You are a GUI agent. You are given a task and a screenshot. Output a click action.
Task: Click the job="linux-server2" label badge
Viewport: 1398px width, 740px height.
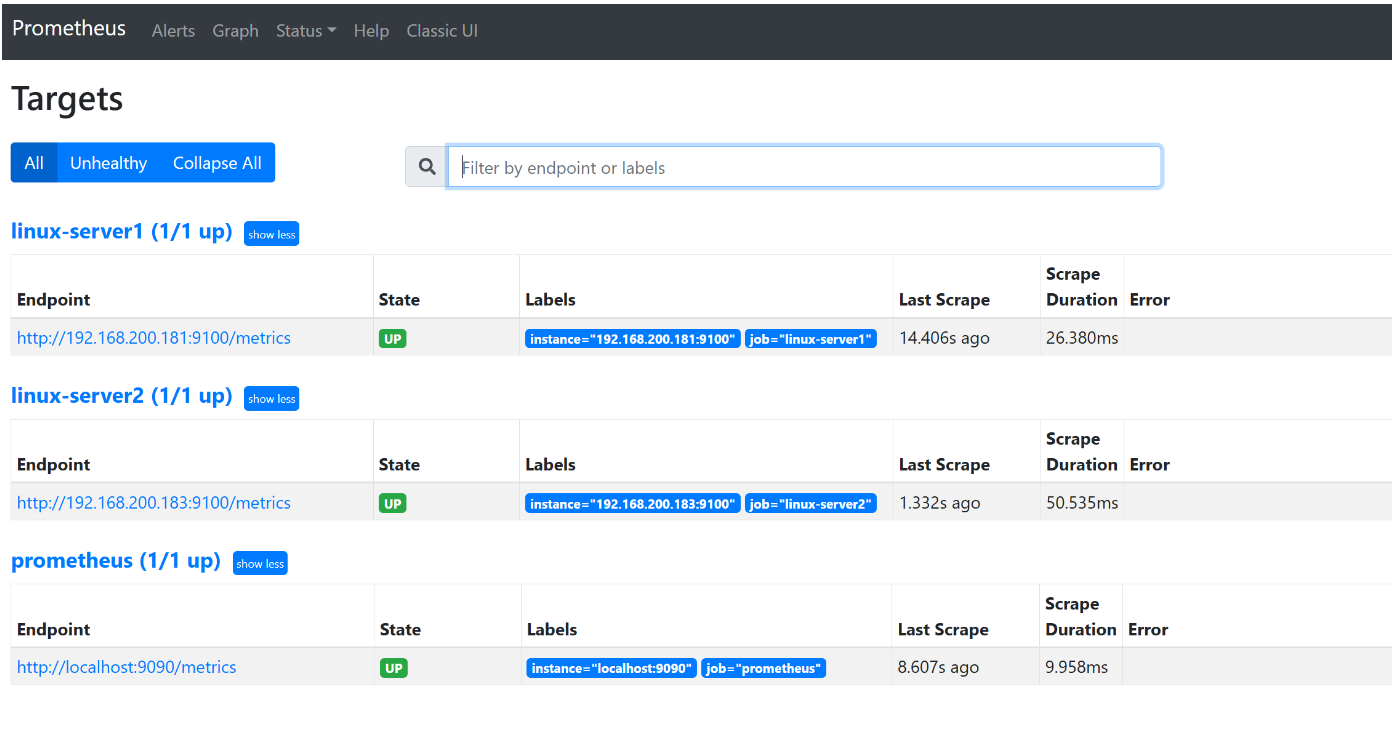tap(811, 504)
